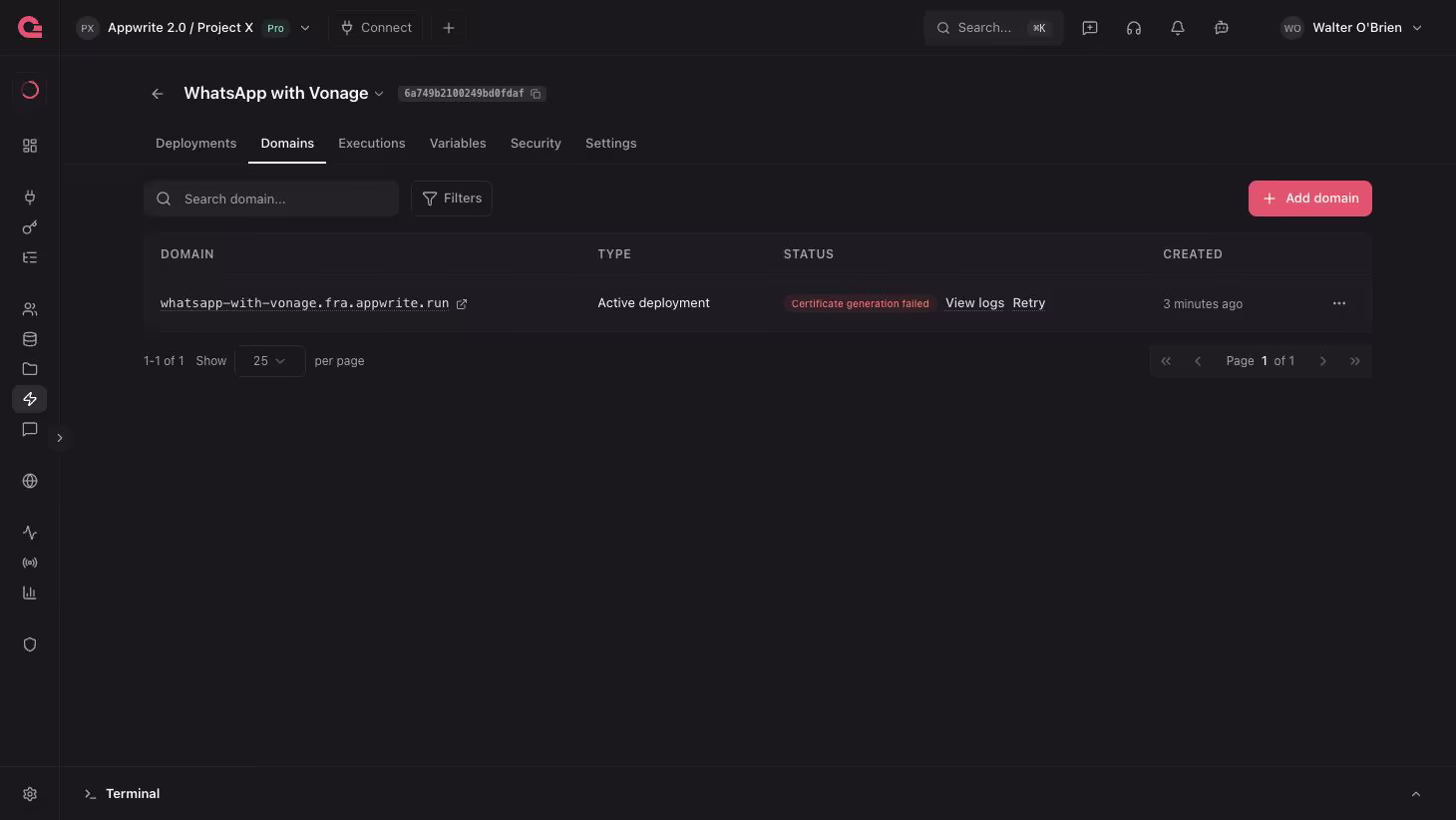Focus the Search domain input field

coord(271,199)
